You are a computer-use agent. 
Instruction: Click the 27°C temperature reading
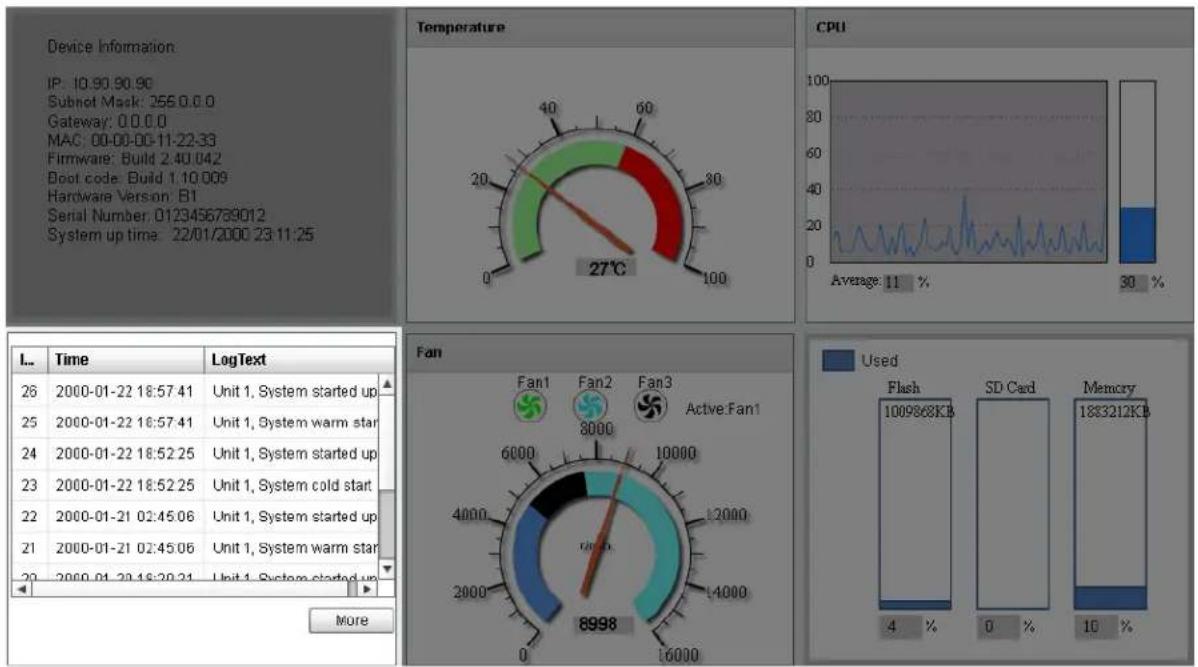(x=607, y=268)
